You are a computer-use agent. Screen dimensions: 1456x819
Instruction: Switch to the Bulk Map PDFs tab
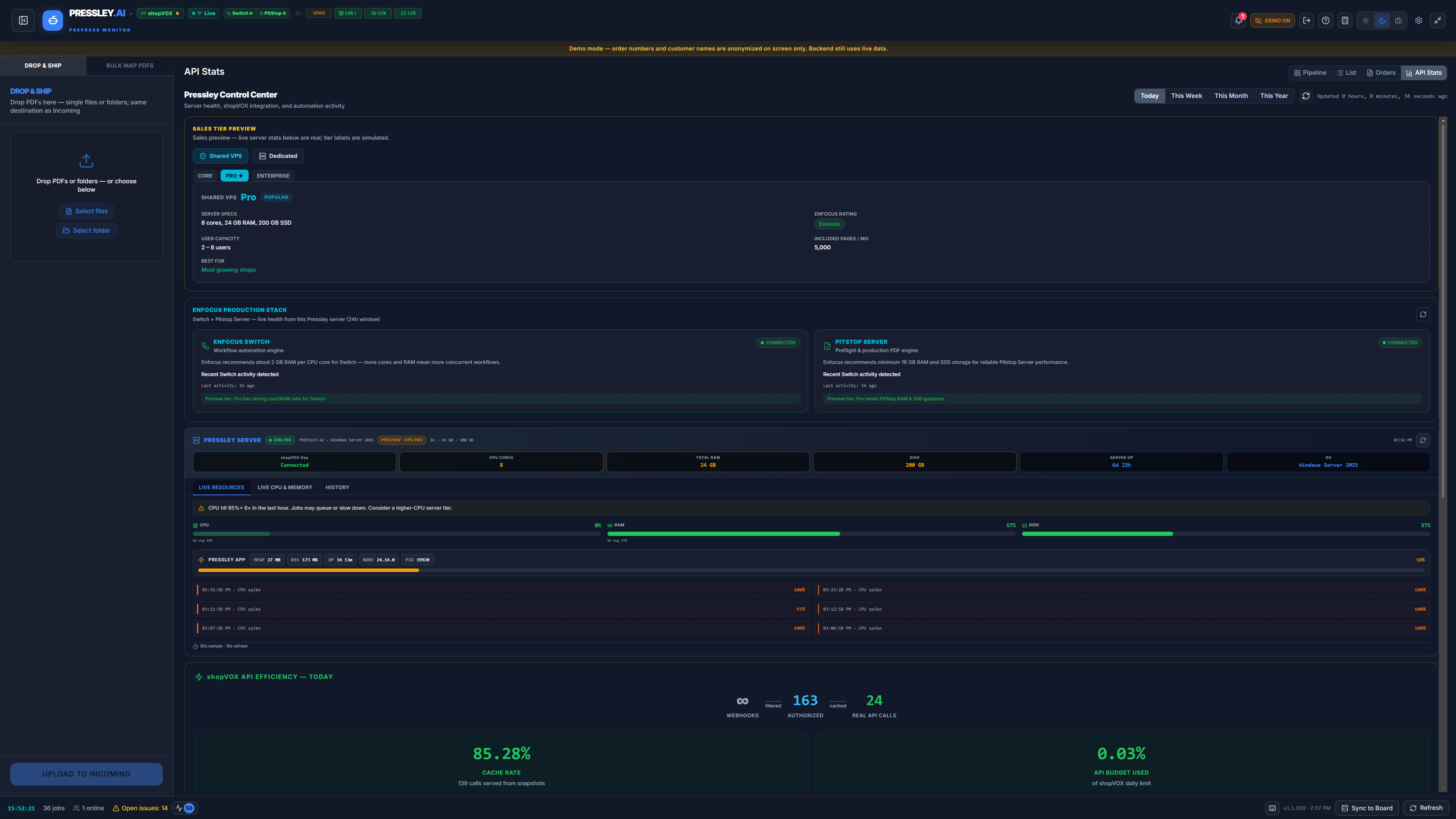[130, 66]
